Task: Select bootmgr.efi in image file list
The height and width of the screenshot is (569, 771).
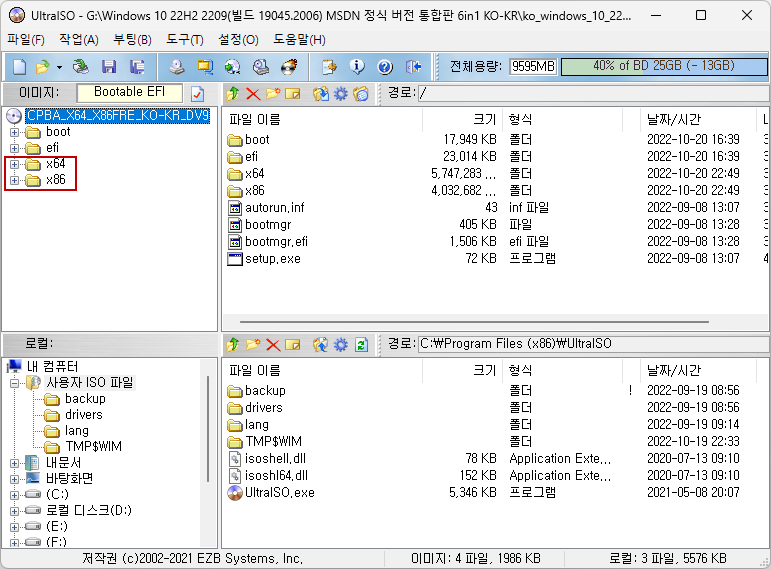Action: click(x=267, y=241)
